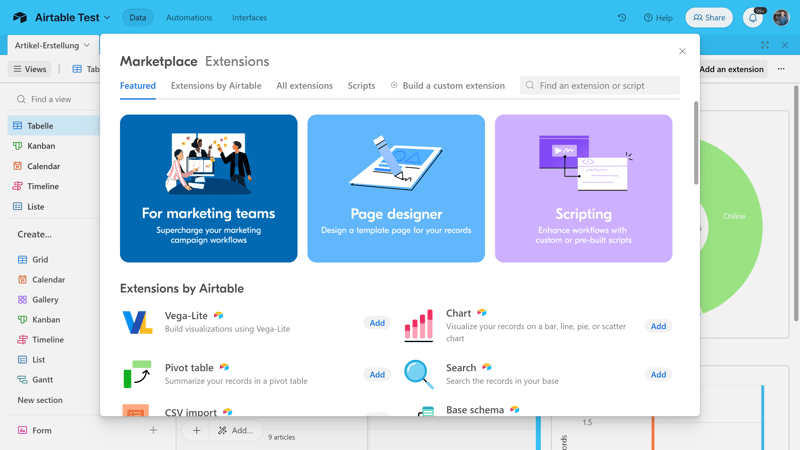Click the Airtable logo icon
Viewport: 800px width, 450px height.
[20, 17]
